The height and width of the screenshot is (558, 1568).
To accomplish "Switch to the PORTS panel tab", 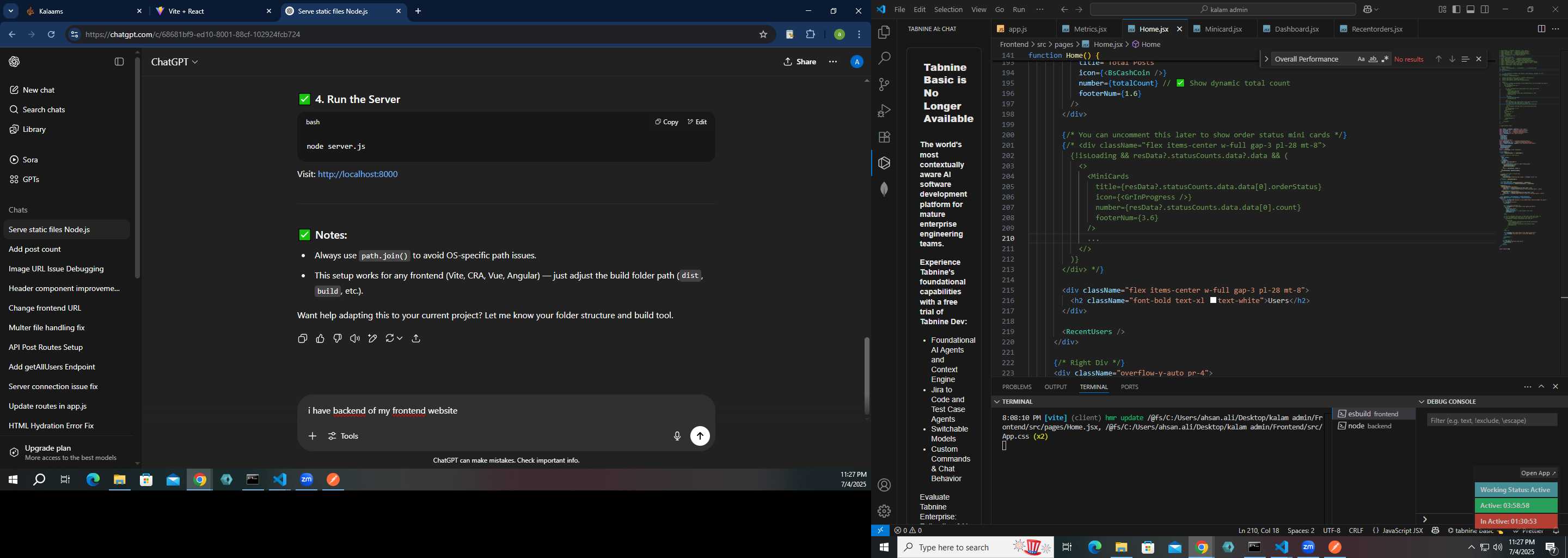I will (x=1130, y=387).
